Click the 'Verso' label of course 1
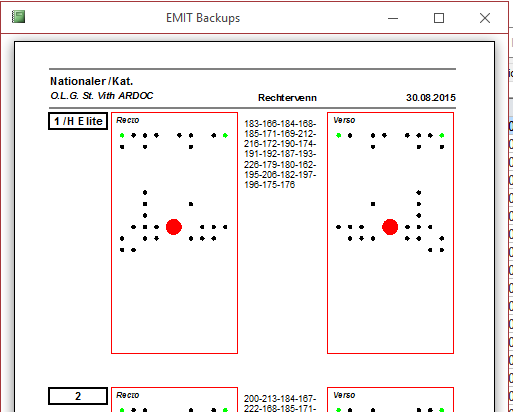This screenshot has height=412, width=513. point(344,120)
